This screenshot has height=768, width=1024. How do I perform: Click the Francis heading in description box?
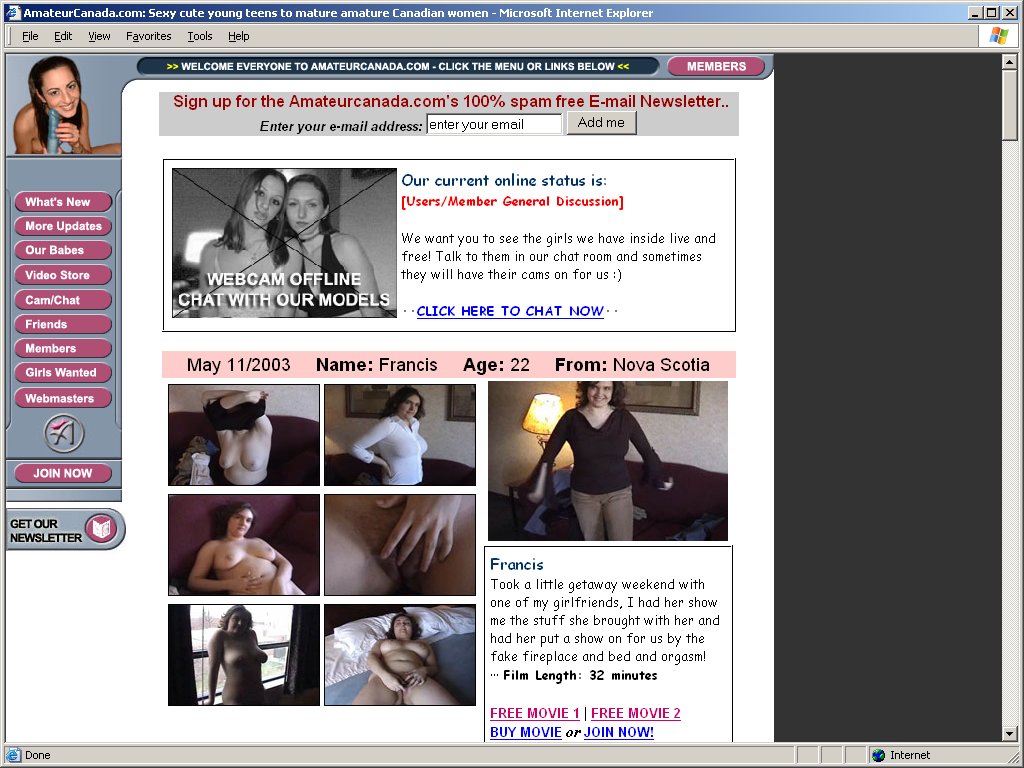pyautogui.click(x=517, y=564)
